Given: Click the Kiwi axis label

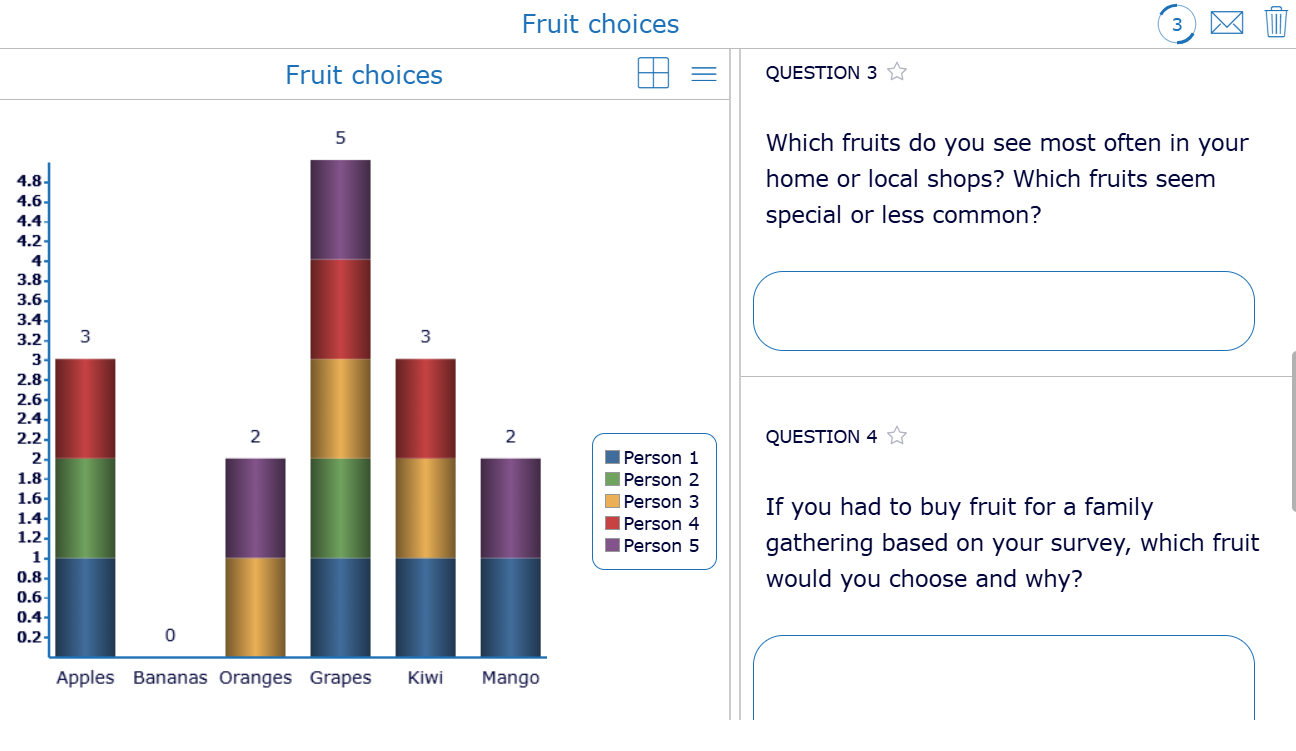Looking at the screenshot, I should [425, 677].
